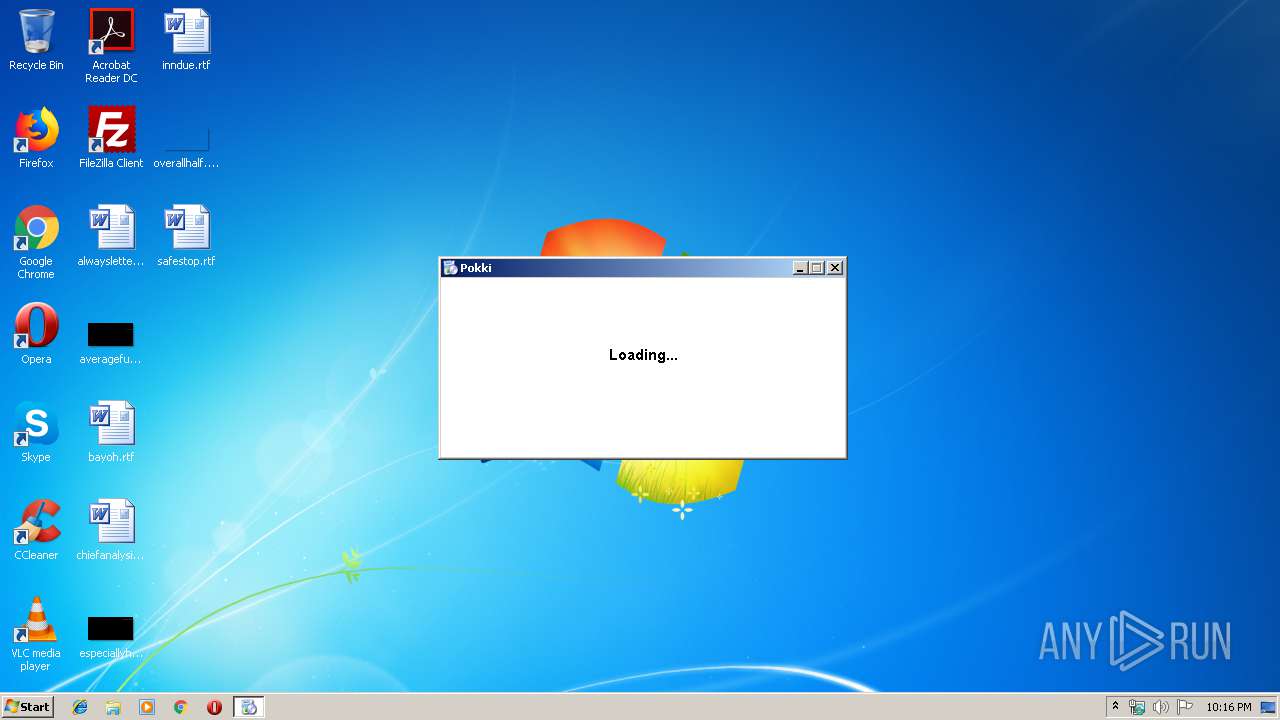This screenshot has height=720, width=1280.
Task: Launch Internet Explorer from the taskbar
Action: pyautogui.click(x=80, y=707)
